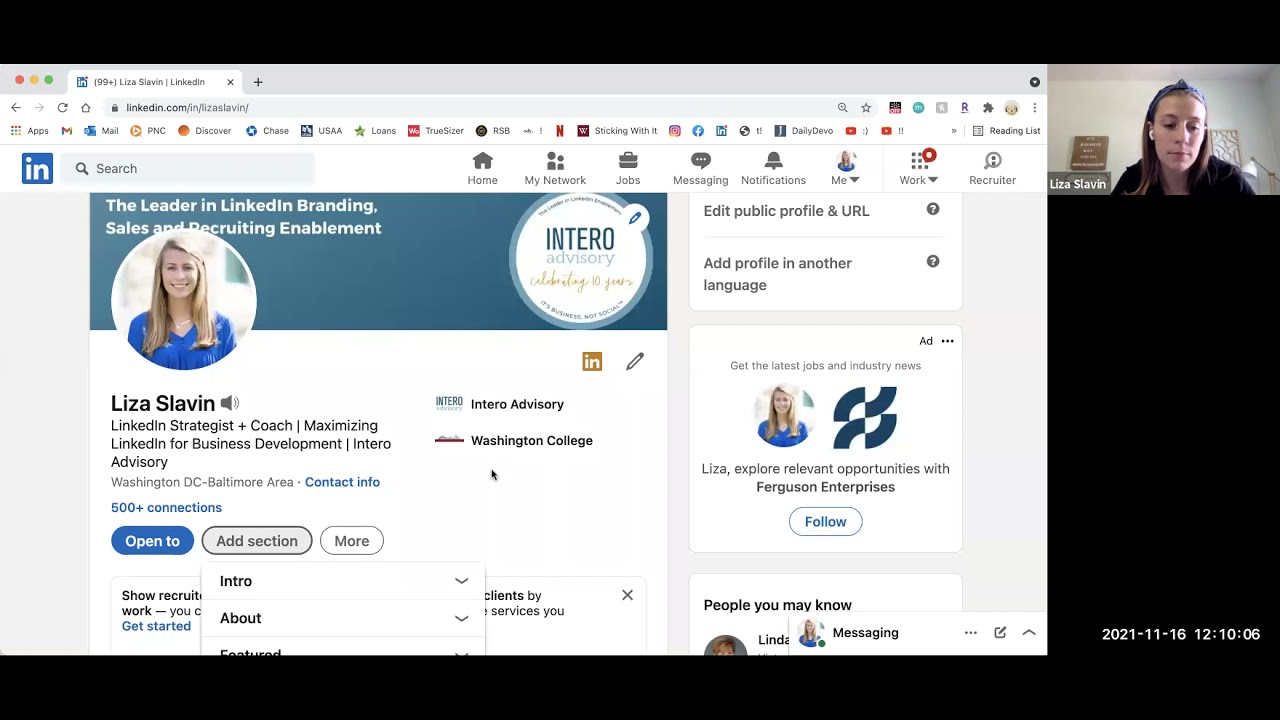The image size is (1280, 720).
Task: Open help for Add profile in another language
Action: tap(933, 261)
